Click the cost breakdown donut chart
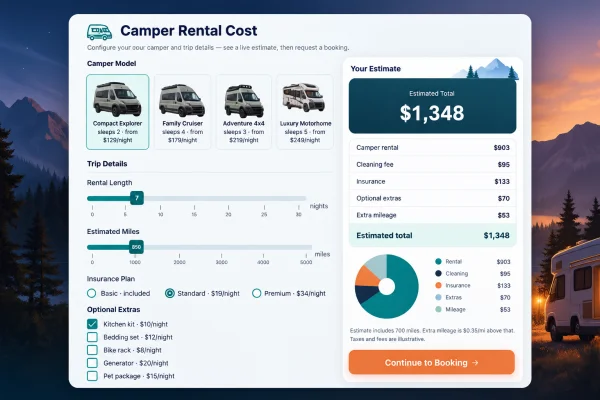The height and width of the screenshot is (400, 600). 387,286
